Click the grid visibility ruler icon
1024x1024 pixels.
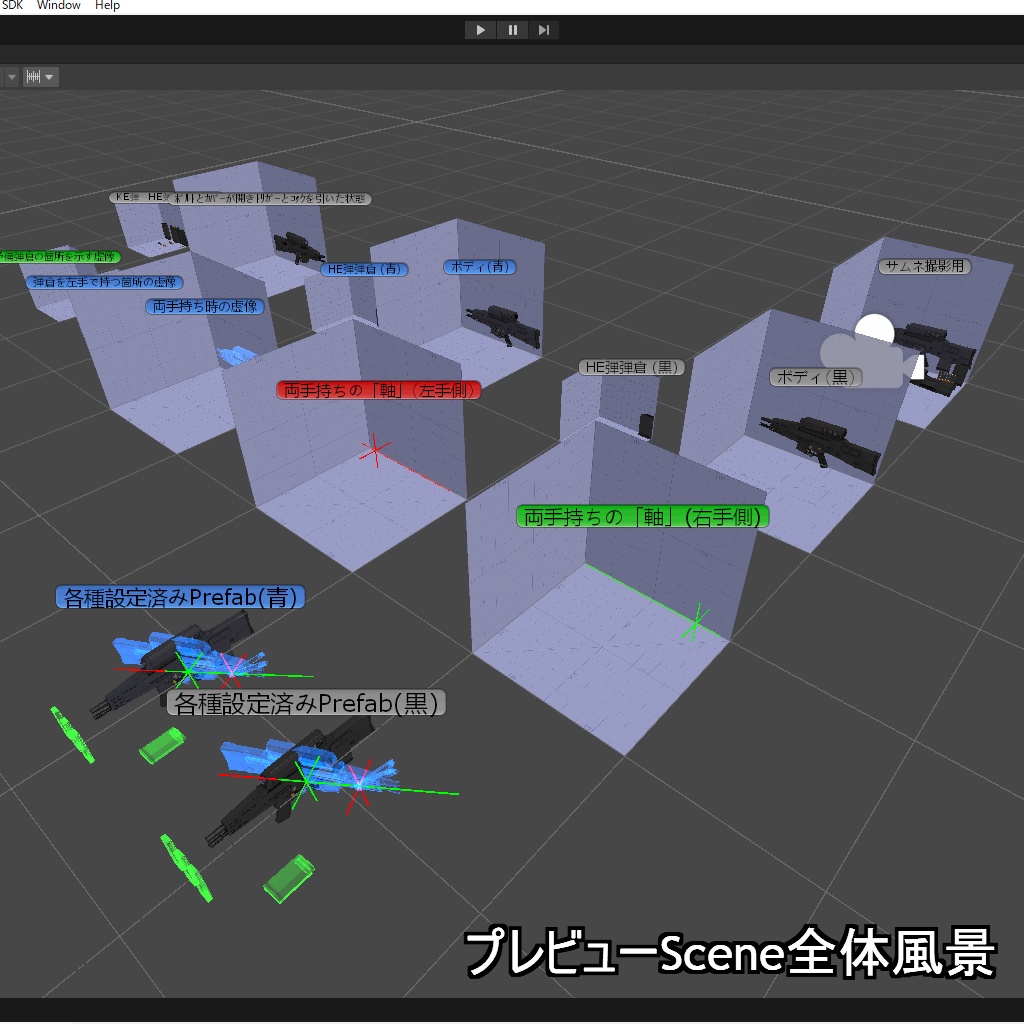click(34, 76)
